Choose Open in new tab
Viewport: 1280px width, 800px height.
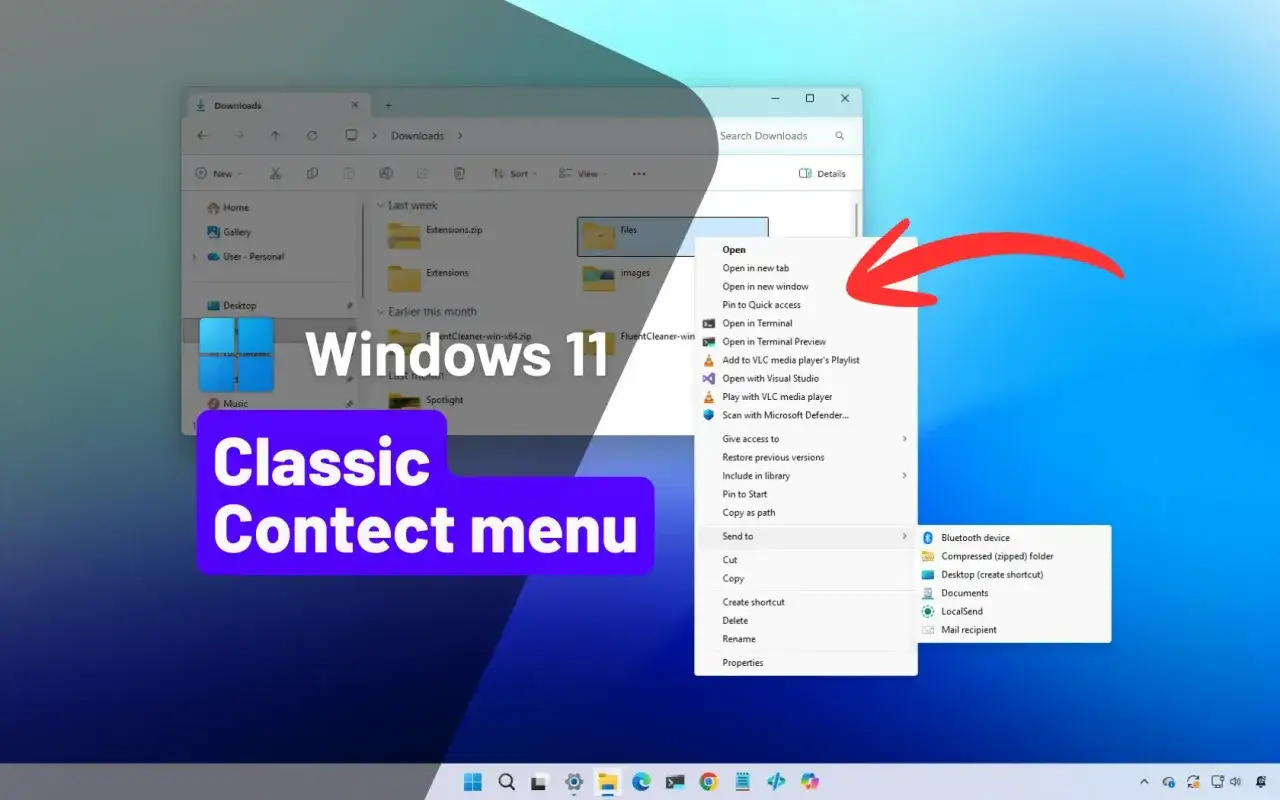click(x=806, y=268)
